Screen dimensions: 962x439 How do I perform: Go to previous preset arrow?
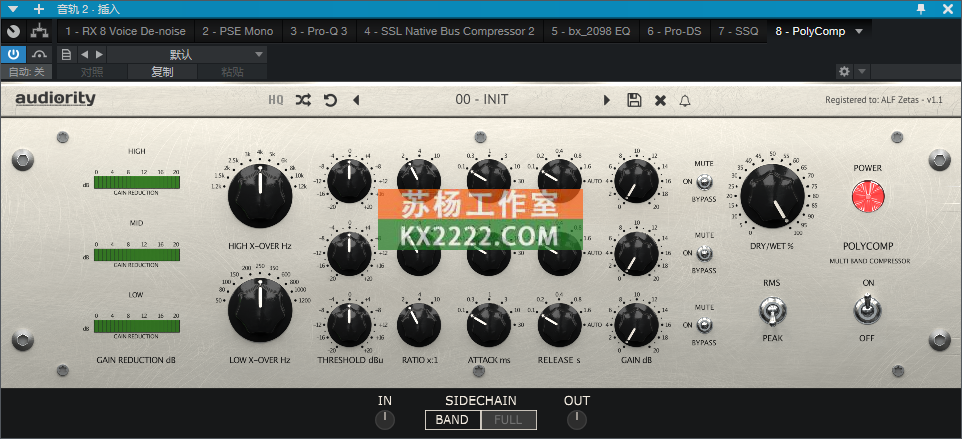[356, 100]
